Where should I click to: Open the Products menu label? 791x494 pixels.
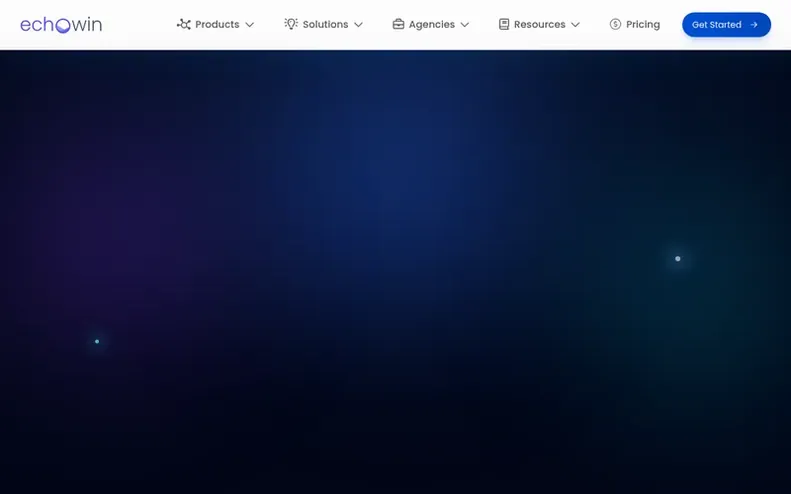(217, 24)
